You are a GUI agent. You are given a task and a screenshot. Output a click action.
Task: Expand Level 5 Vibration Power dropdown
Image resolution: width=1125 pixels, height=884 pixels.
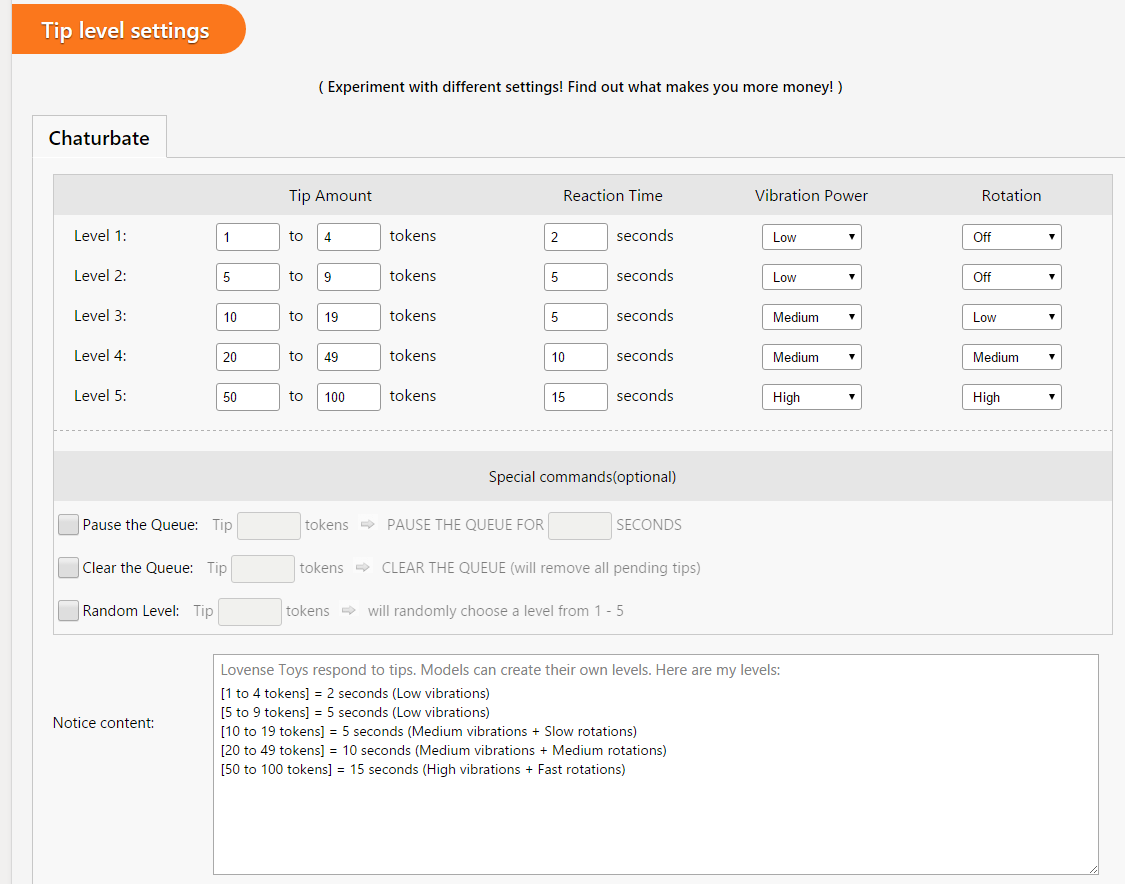click(811, 397)
